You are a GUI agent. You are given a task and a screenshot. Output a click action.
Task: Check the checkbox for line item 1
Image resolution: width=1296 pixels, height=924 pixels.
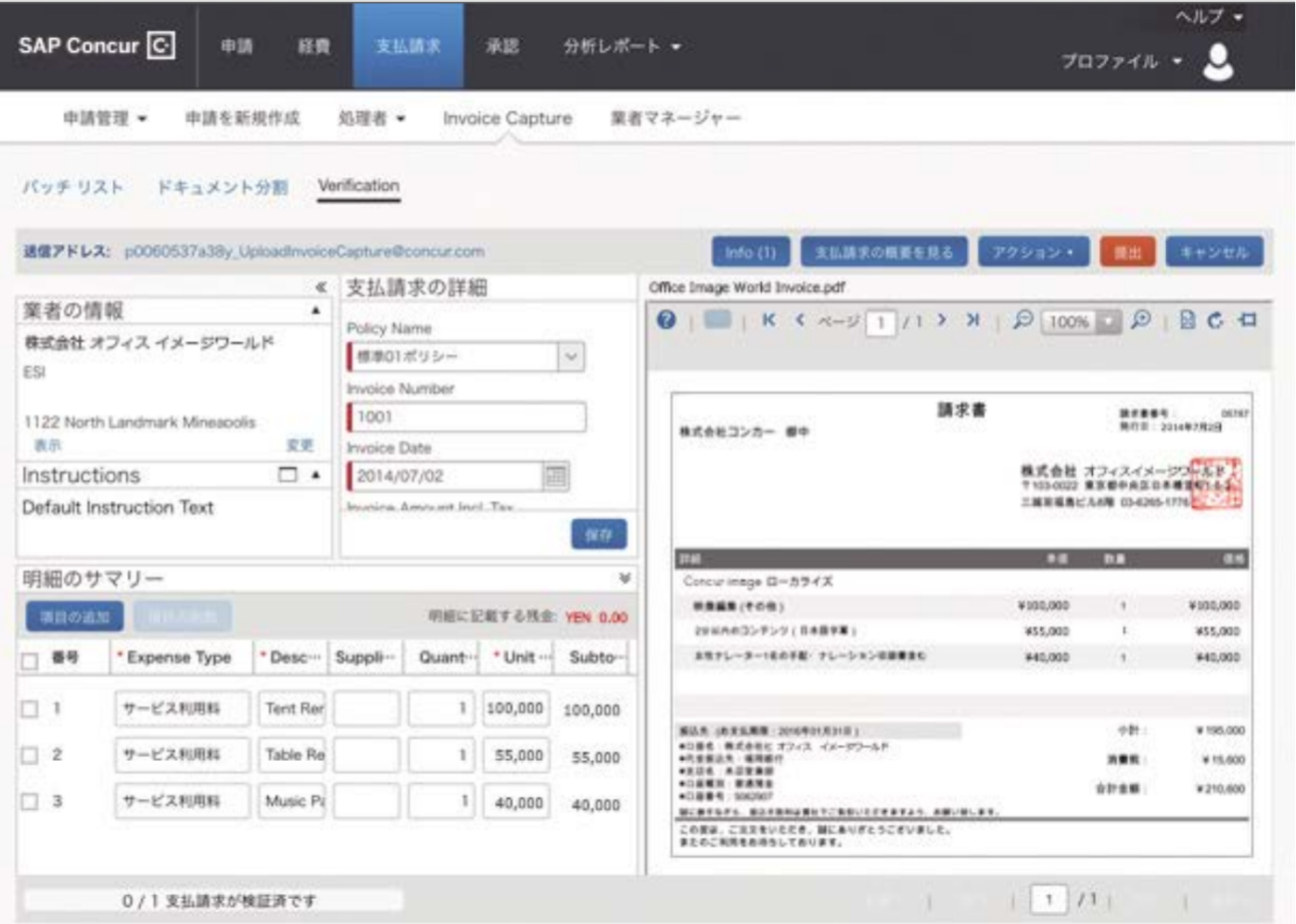30,709
